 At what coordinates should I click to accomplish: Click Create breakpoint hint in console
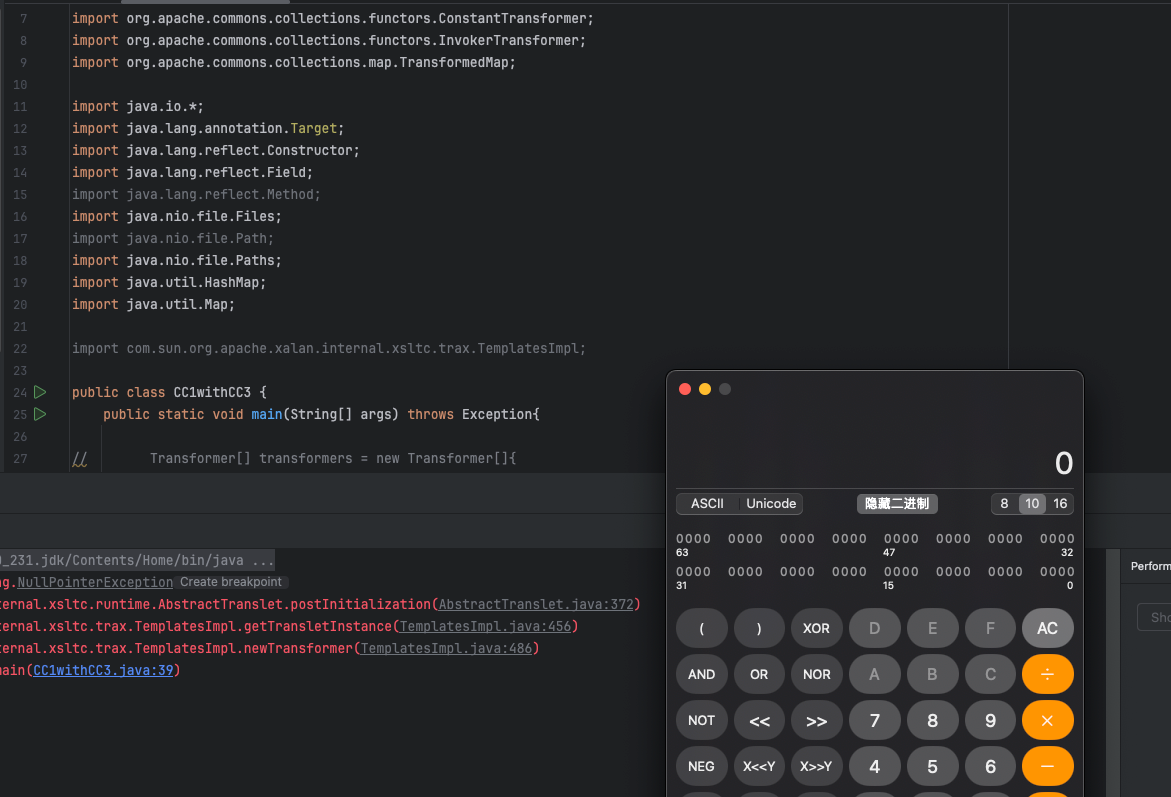[x=231, y=582]
